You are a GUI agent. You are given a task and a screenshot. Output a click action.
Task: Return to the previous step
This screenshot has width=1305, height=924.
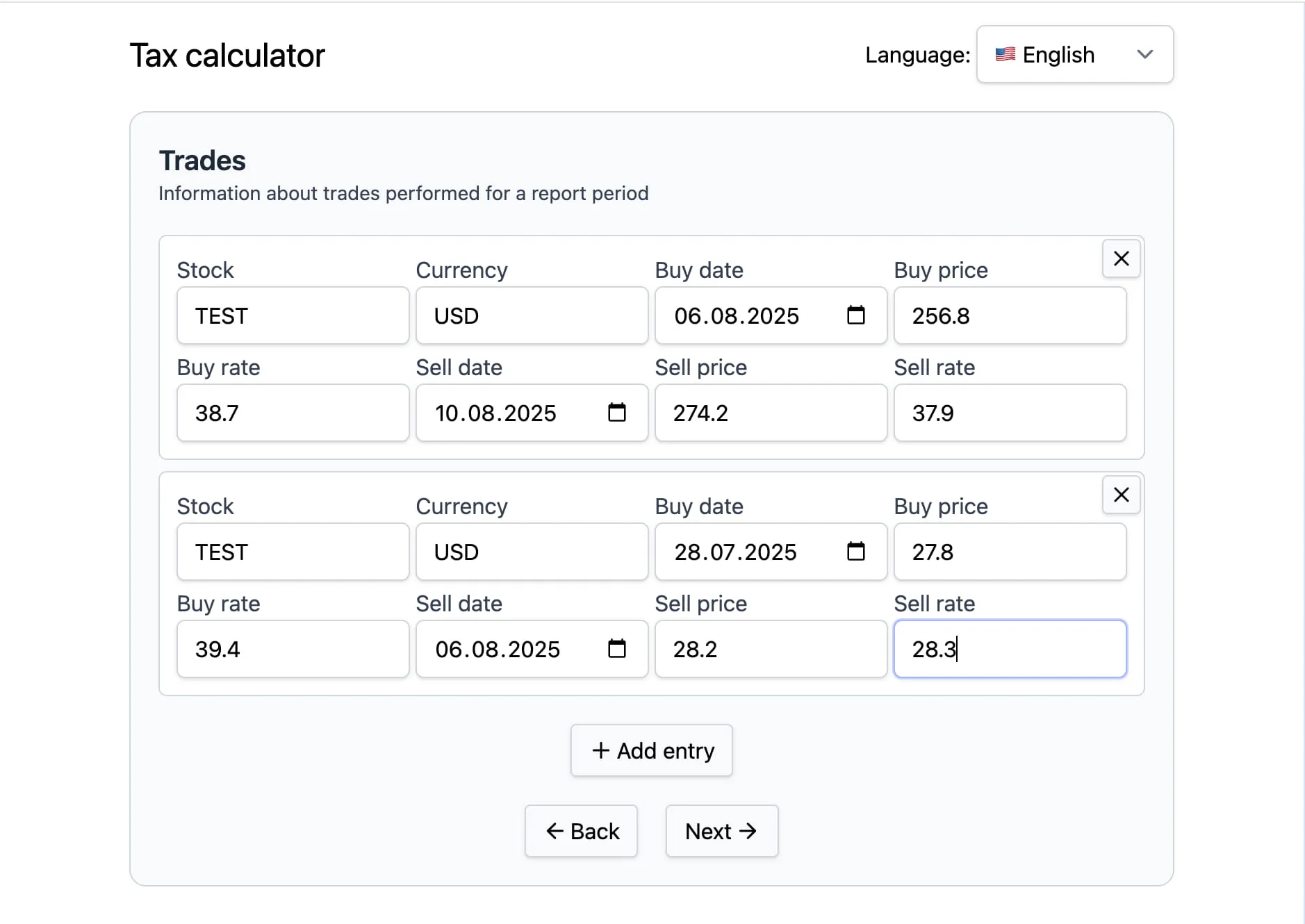click(x=582, y=831)
